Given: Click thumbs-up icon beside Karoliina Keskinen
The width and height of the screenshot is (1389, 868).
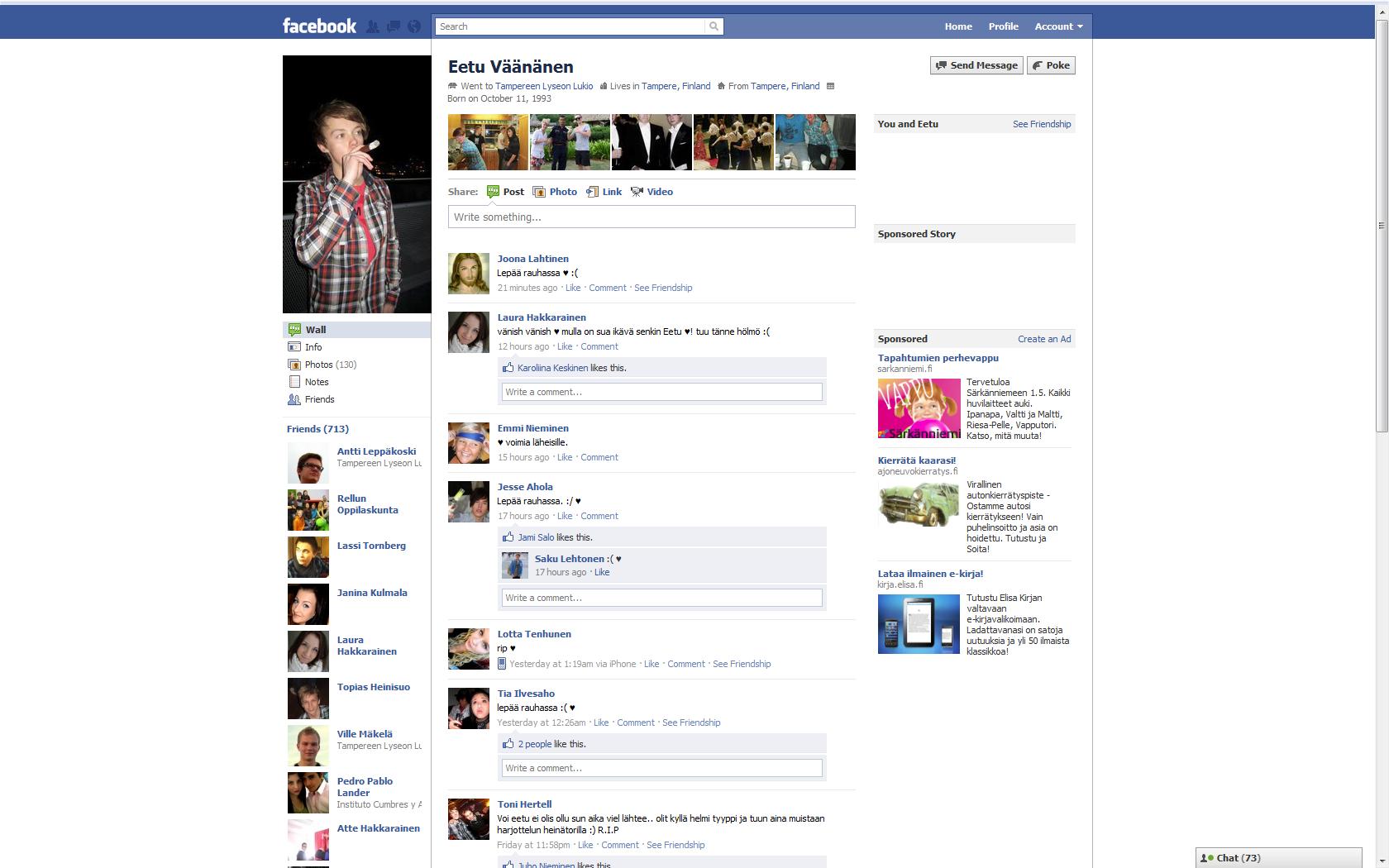Looking at the screenshot, I should 508,368.
